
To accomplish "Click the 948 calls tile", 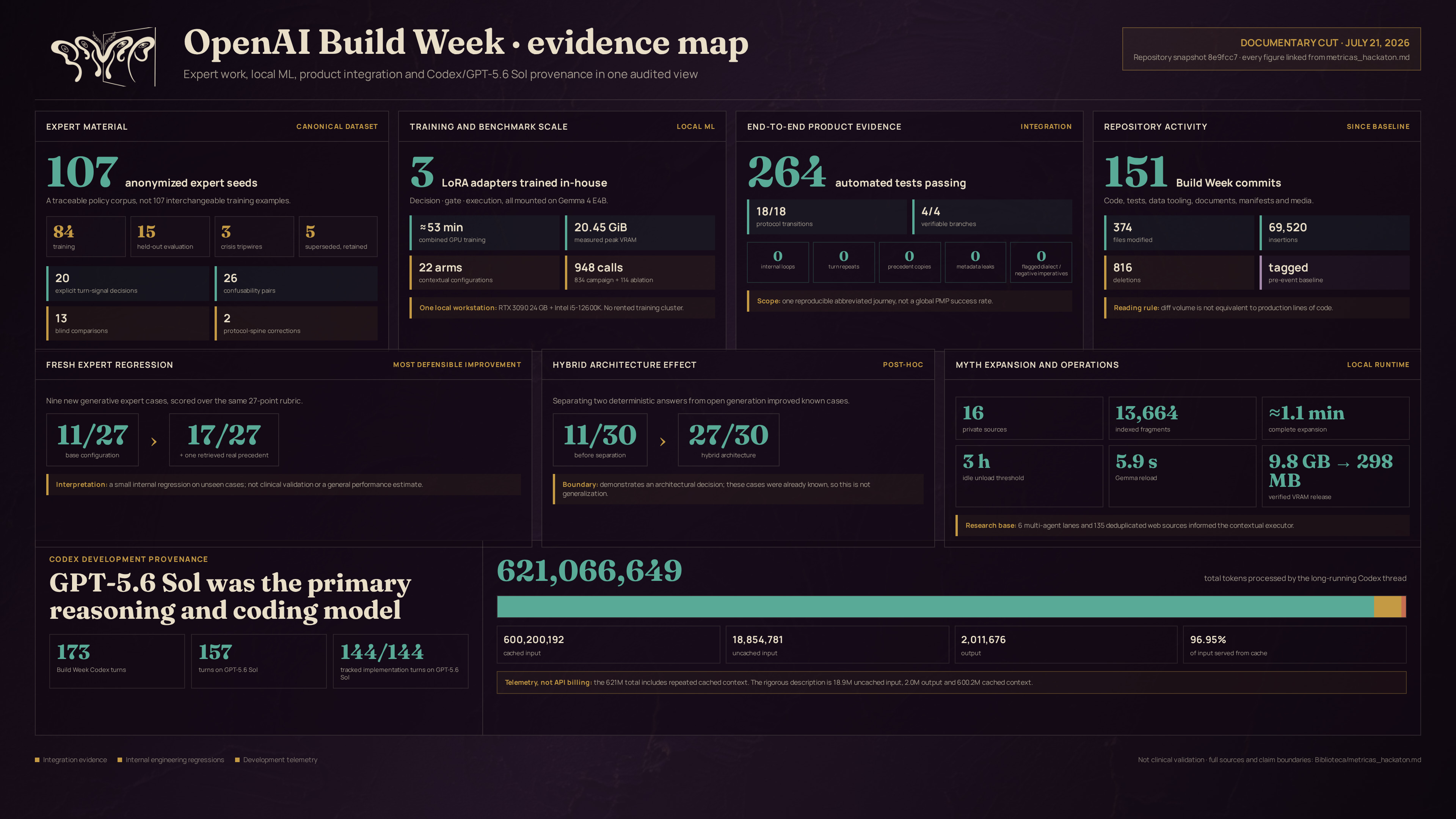I will coord(640,273).
